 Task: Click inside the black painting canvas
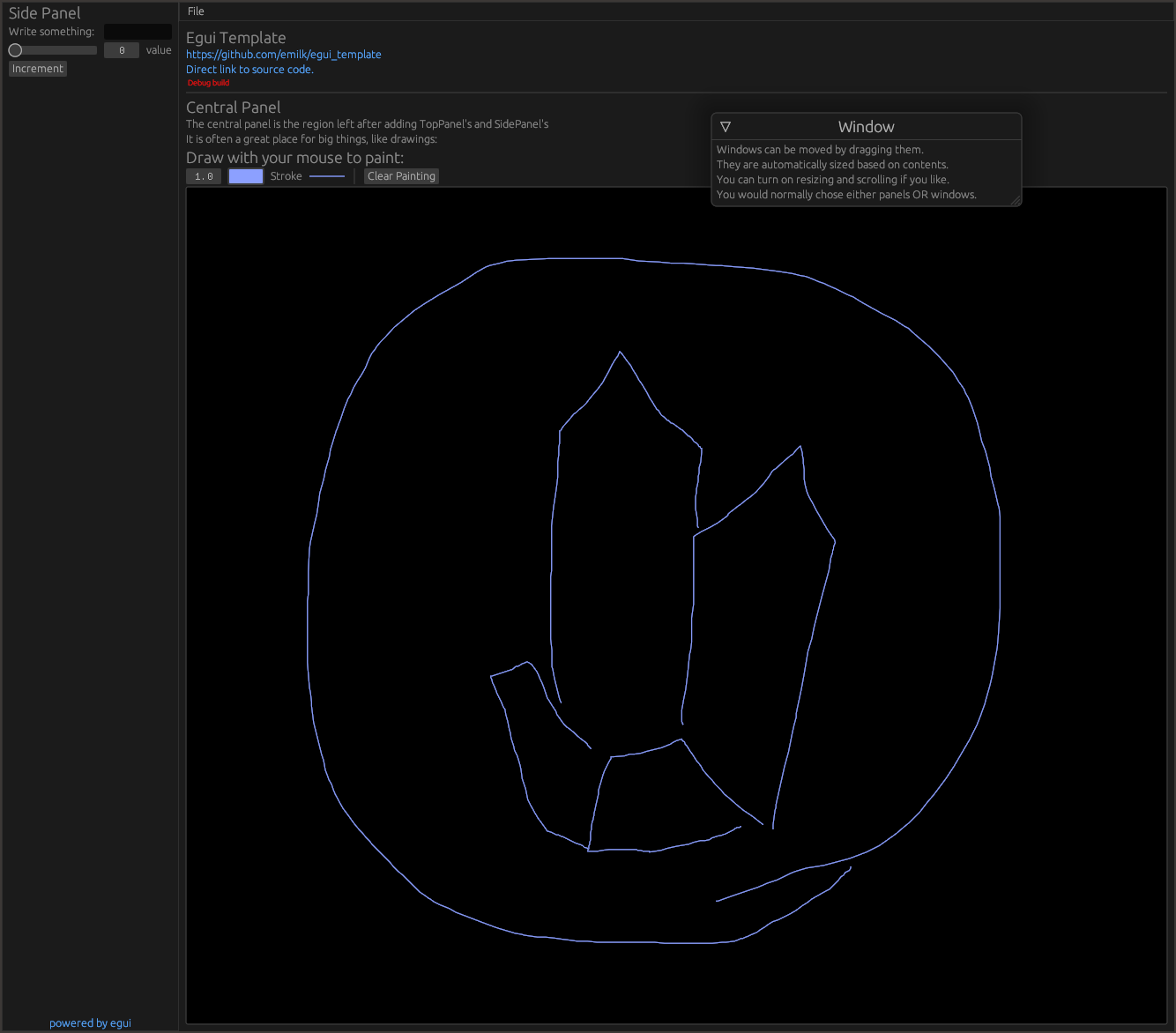click(676, 606)
